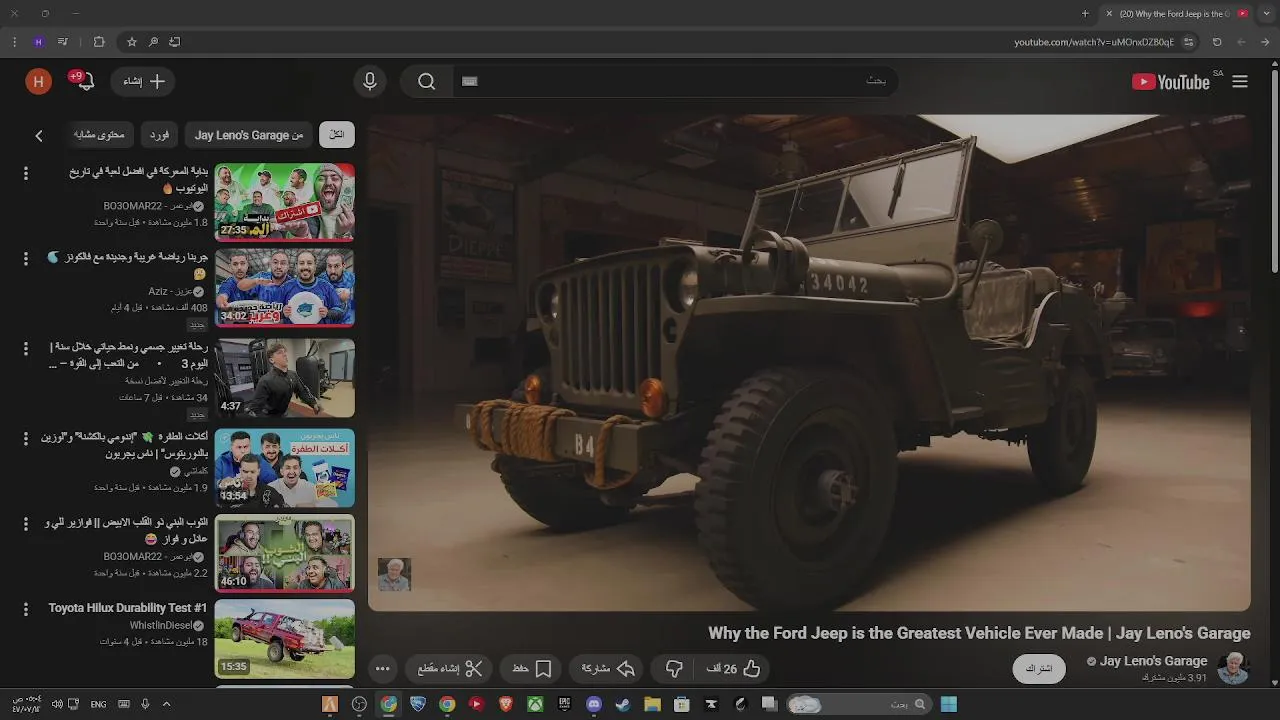The width and height of the screenshot is (1280, 720).
Task: Save the video with 'حفظ'
Action: coord(531,669)
